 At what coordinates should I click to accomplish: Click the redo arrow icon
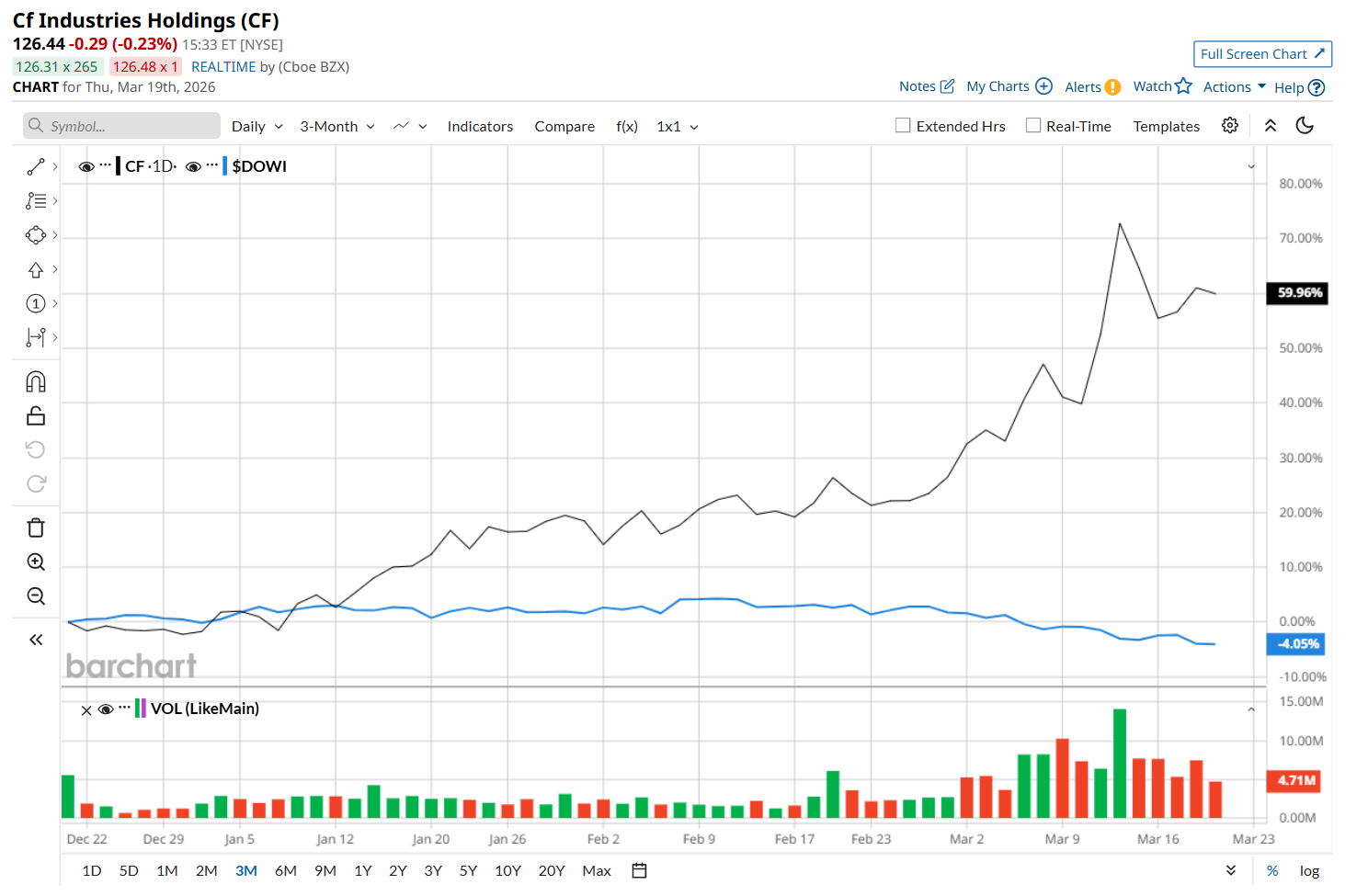pyautogui.click(x=36, y=483)
